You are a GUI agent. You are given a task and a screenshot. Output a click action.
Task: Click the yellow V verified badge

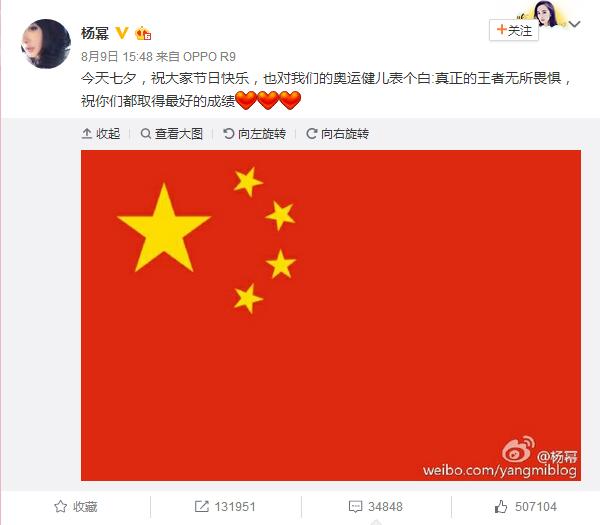click(x=122, y=33)
